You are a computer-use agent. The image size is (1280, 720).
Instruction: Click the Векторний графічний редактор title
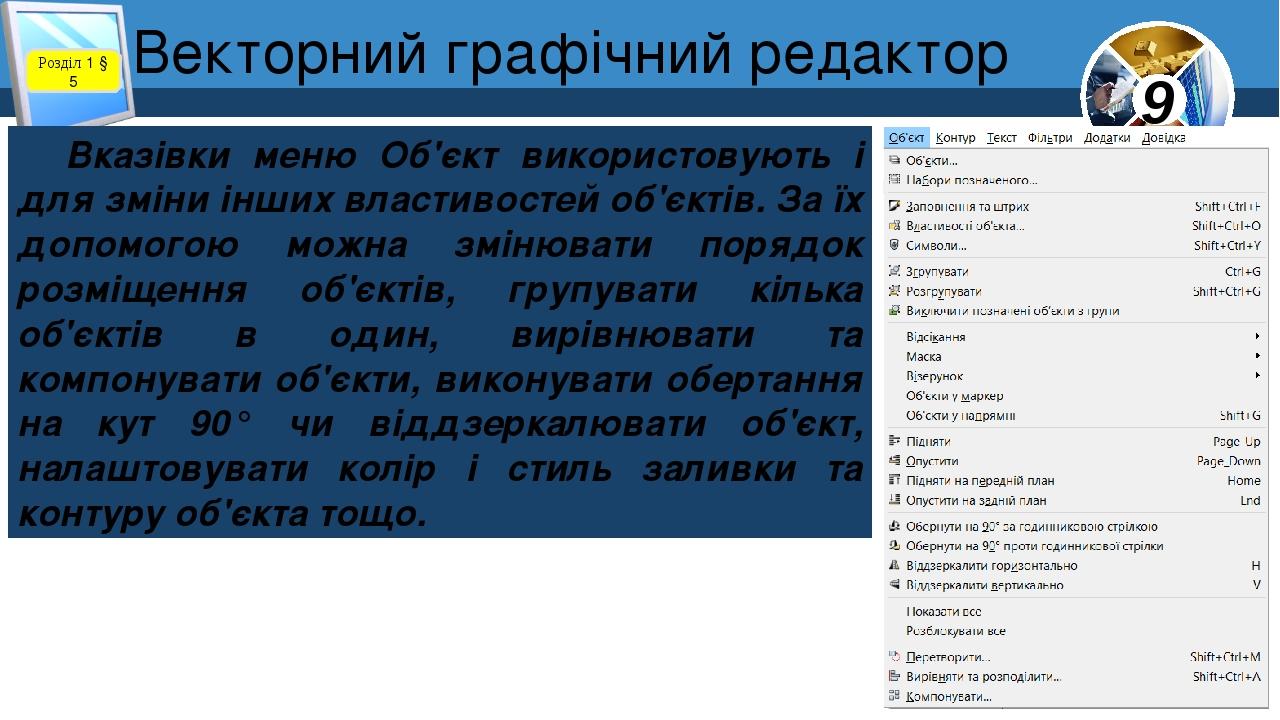click(x=570, y=56)
